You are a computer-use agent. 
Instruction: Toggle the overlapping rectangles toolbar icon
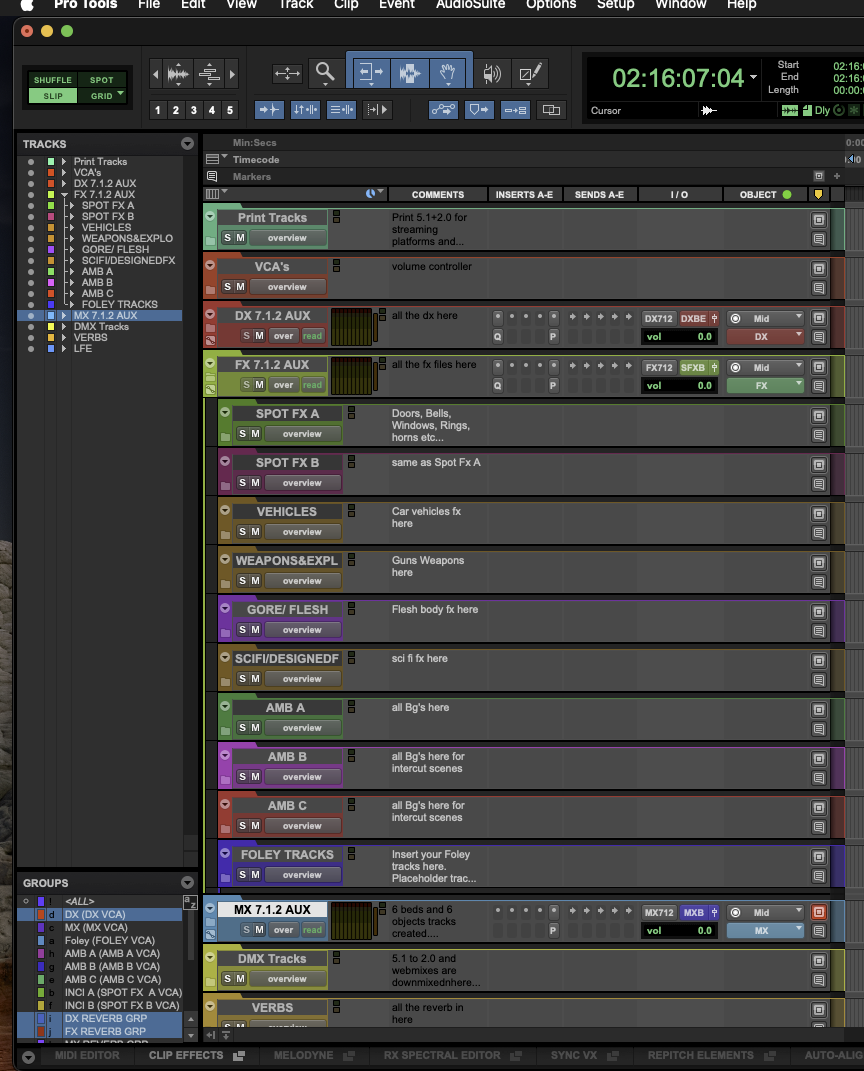point(551,109)
